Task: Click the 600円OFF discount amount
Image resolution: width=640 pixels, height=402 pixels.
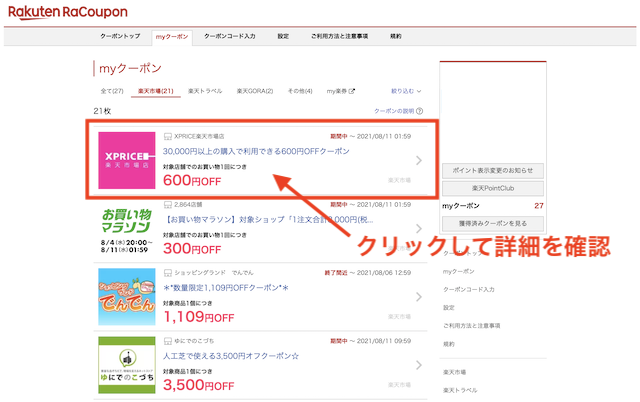Action: point(192,180)
